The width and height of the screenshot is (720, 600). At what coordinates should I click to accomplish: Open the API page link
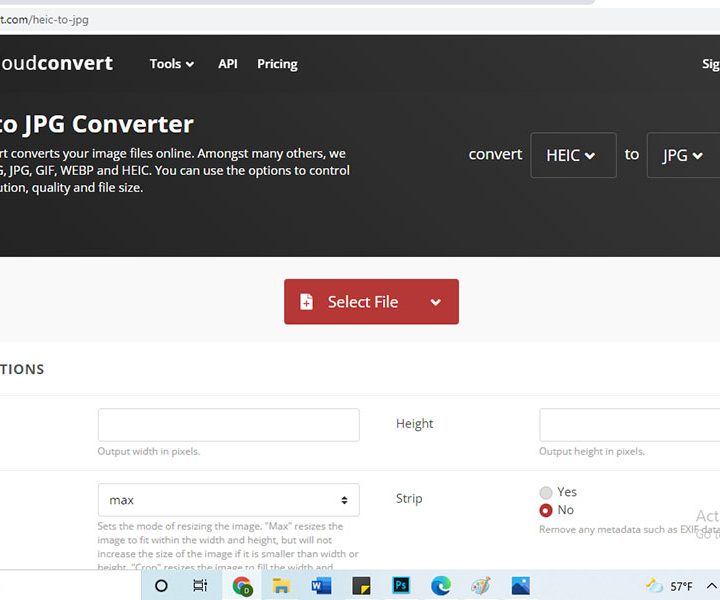coord(228,64)
